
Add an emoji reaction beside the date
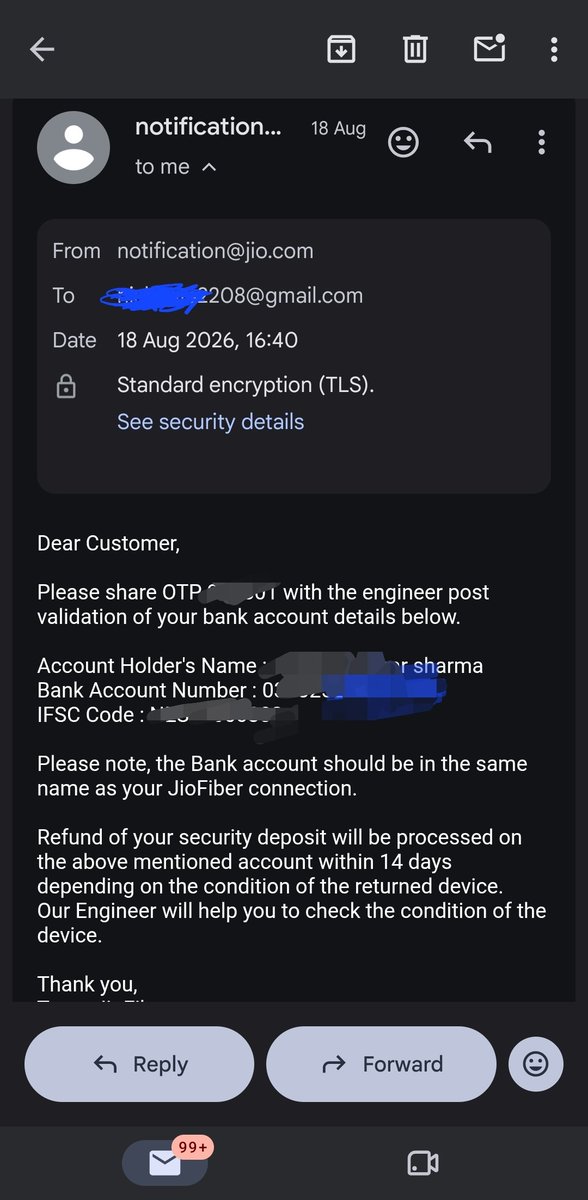(403, 143)
